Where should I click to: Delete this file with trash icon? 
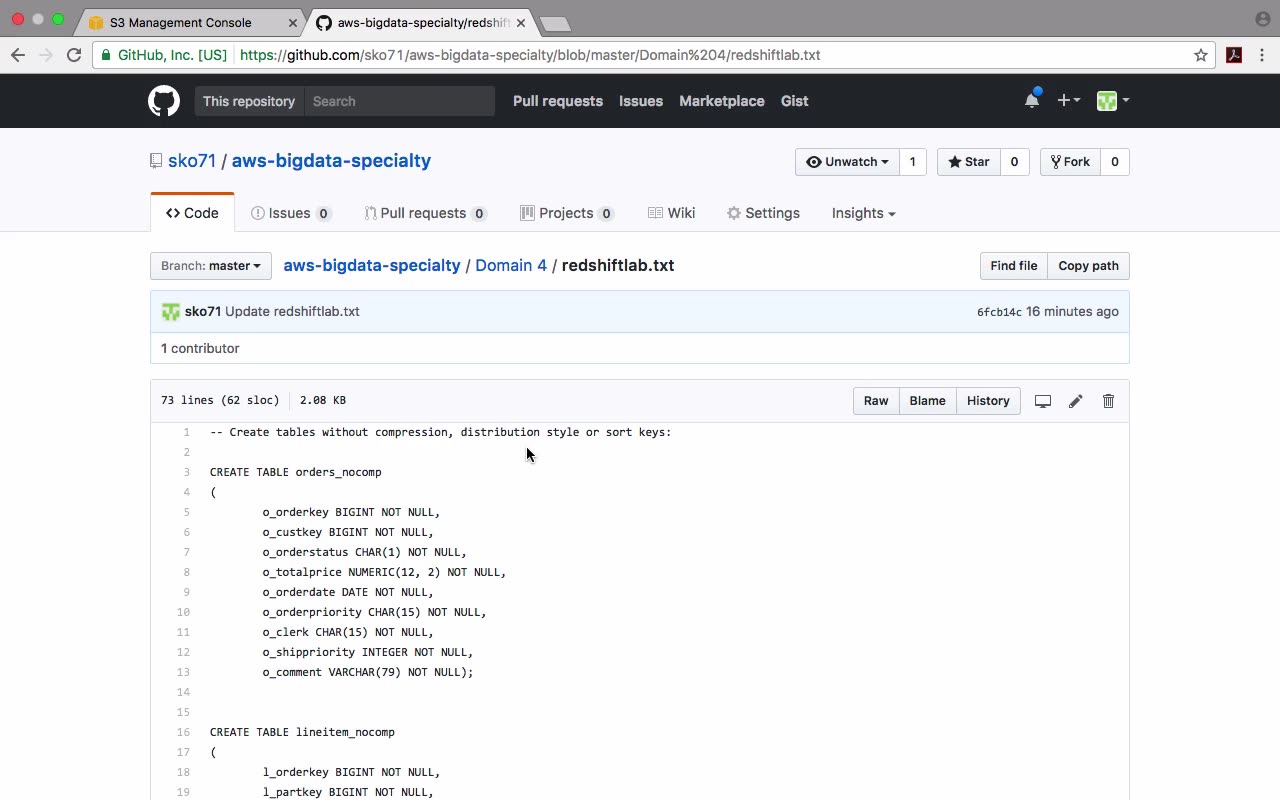coord(1108,401)
